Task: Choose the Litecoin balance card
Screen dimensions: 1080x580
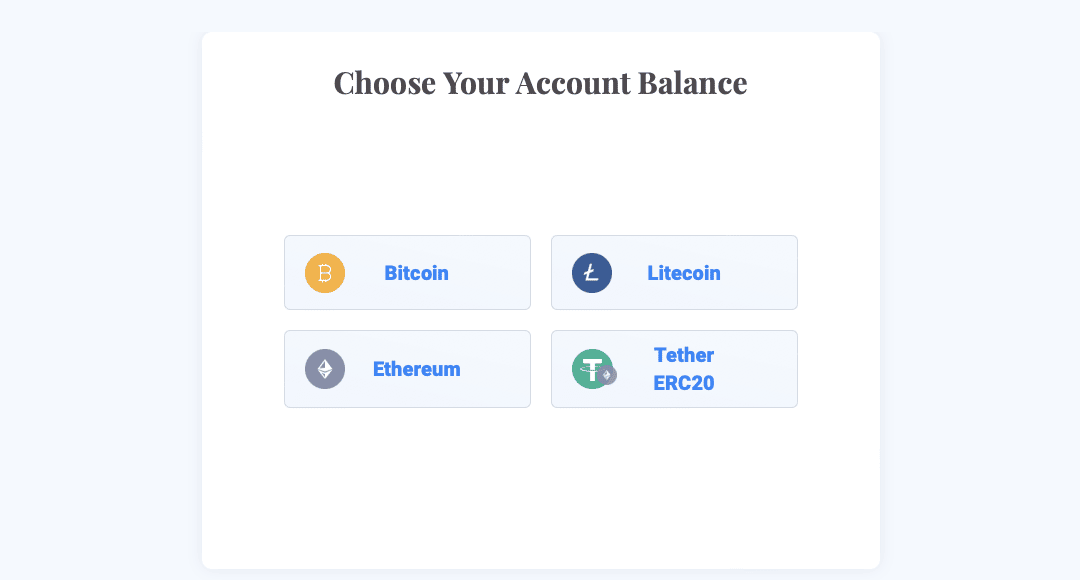Action: 674,273
